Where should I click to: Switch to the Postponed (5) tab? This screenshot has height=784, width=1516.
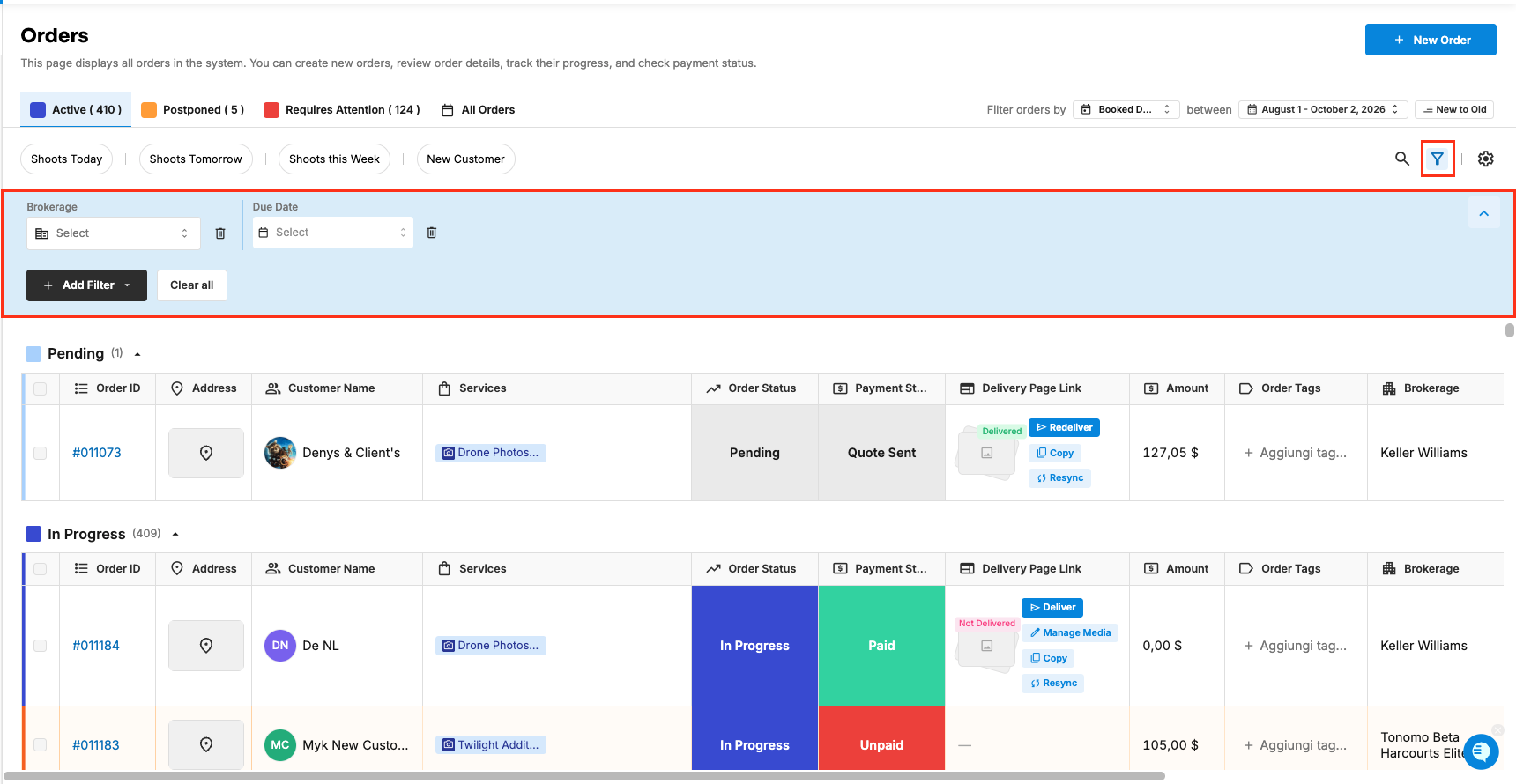click(193, 110)
